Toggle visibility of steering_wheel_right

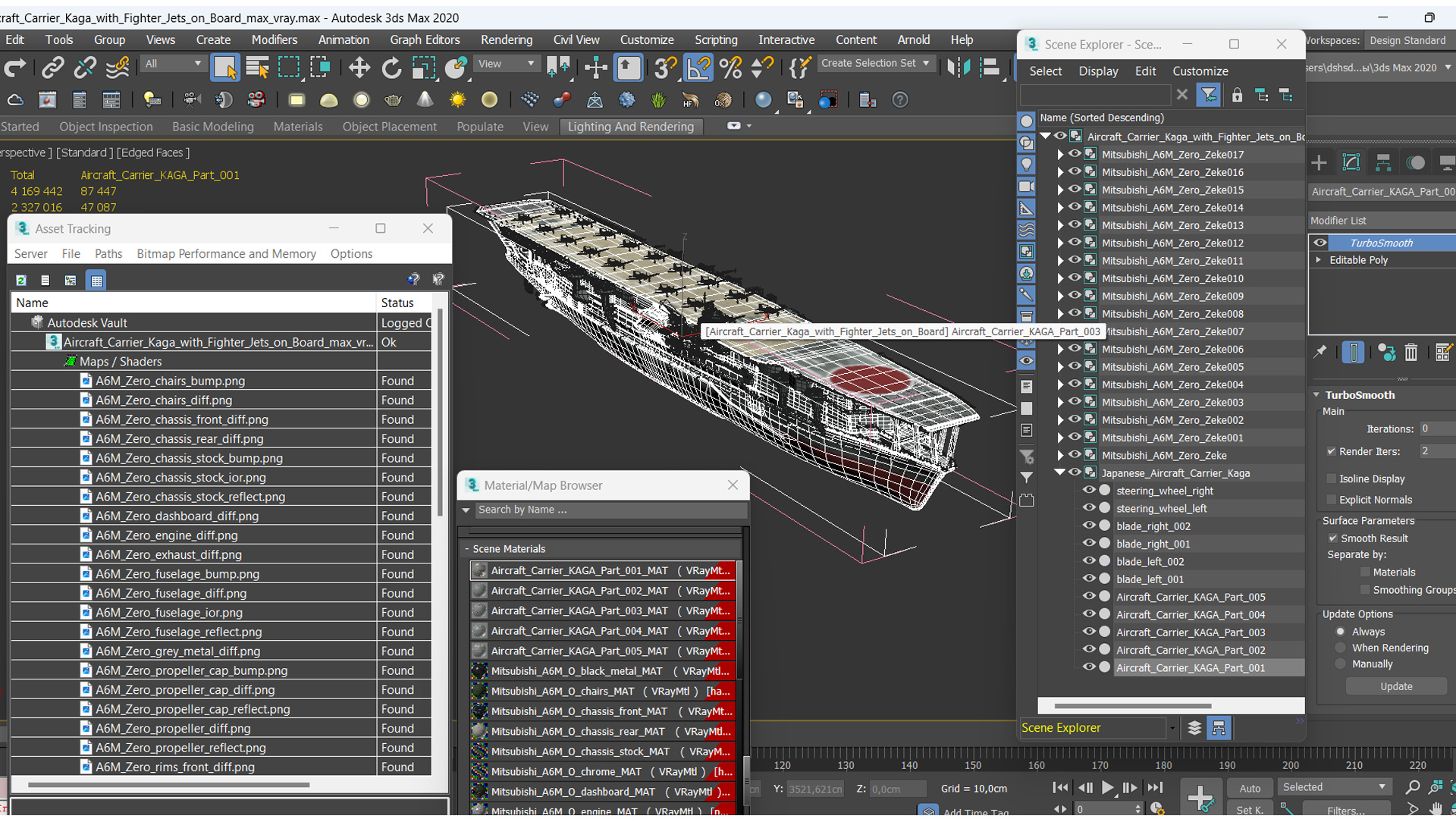pyautogui.click(x=1089, y=491)
